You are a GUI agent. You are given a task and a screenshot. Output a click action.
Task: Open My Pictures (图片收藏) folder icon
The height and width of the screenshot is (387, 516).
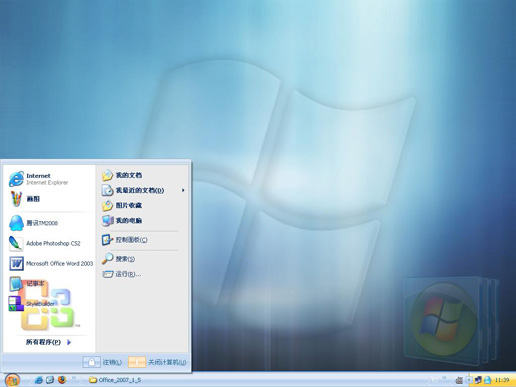pyautogui.click(x=108, y=205)
